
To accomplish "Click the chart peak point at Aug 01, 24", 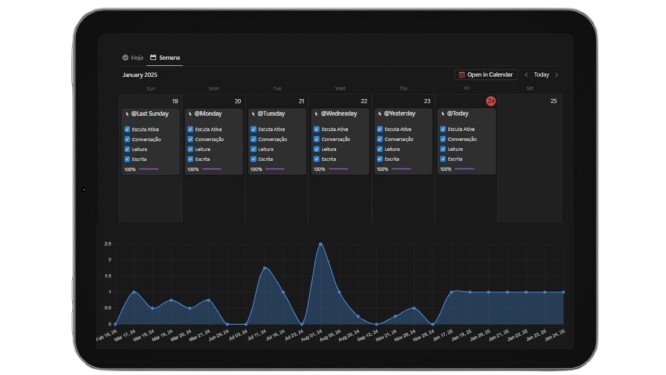I will (x=321, y=244).
